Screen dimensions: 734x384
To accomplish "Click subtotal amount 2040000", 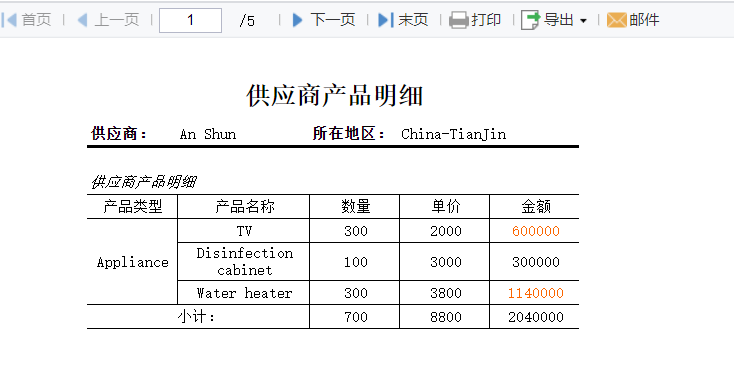I will pos(535,317).
